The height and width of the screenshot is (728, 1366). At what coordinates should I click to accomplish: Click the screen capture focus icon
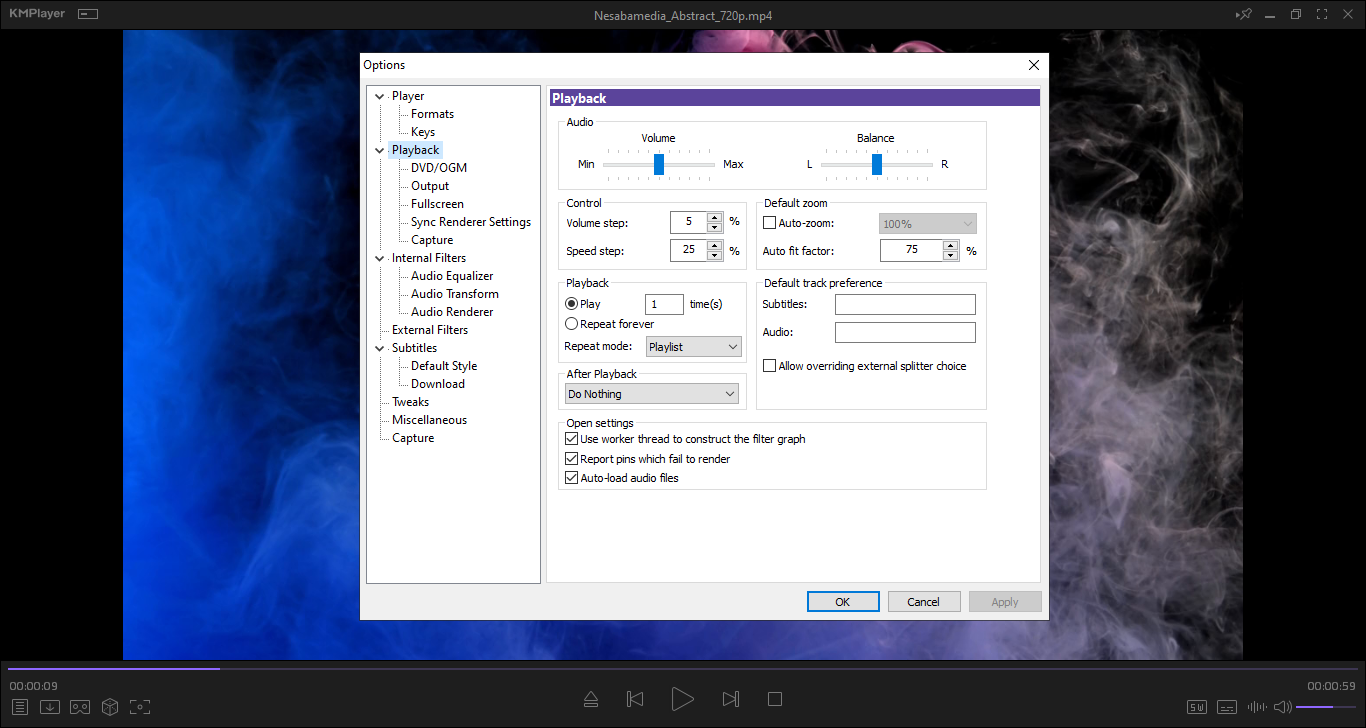pyautogui.click(x=140, y=707)
